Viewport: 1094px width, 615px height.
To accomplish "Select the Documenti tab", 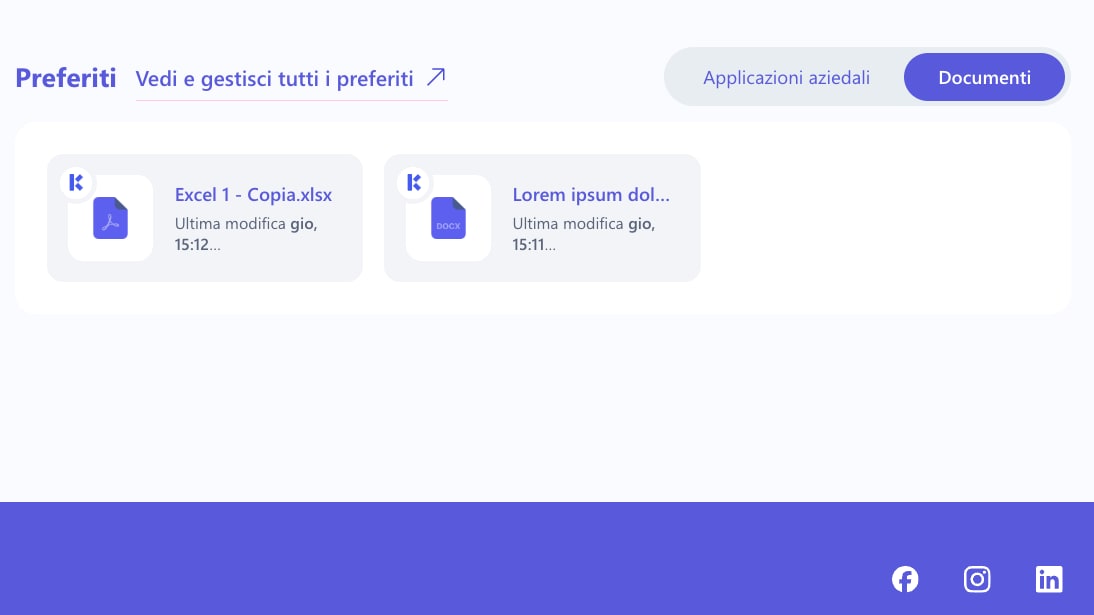I will [984, 77].
